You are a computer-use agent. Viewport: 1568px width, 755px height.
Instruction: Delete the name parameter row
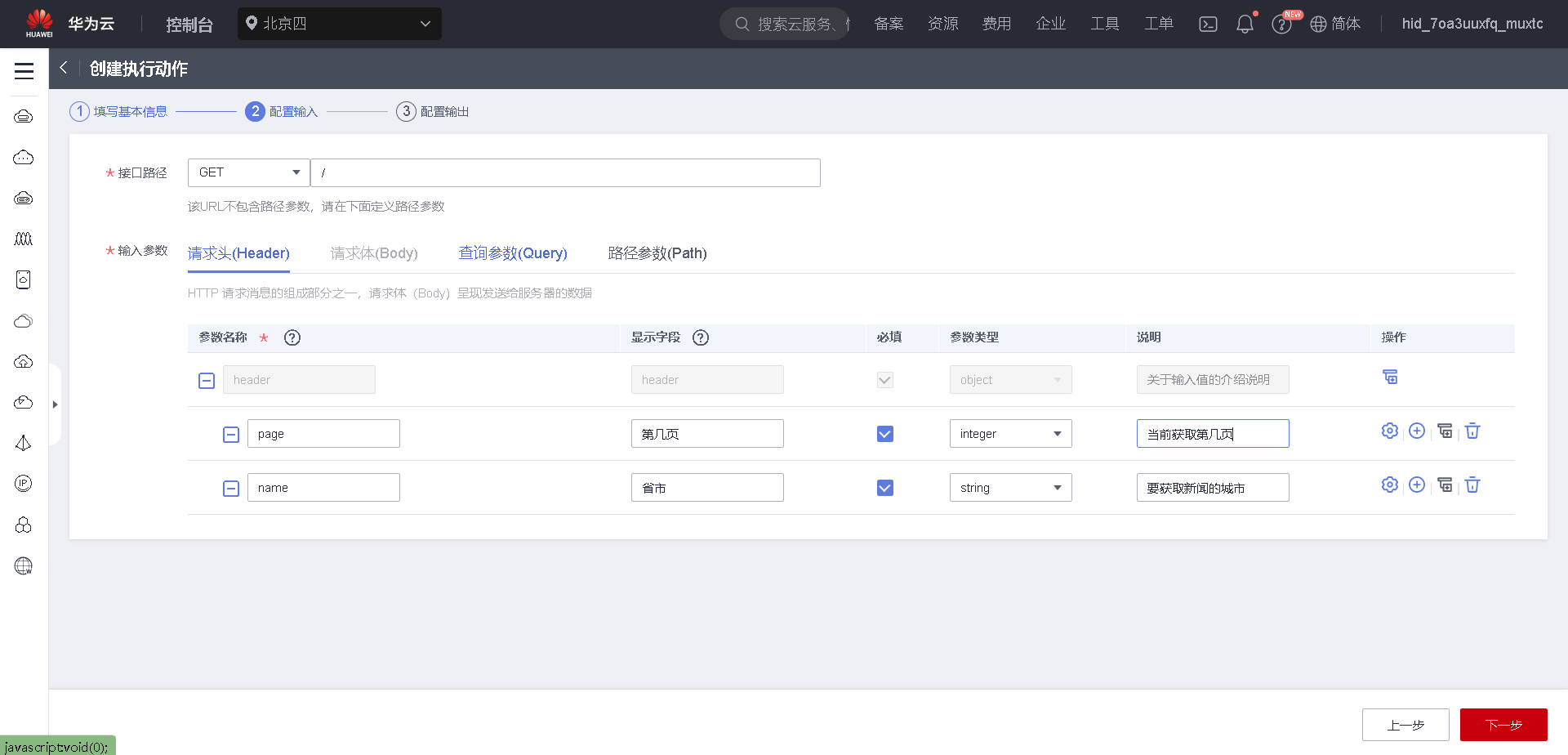tap(1472, 485)
